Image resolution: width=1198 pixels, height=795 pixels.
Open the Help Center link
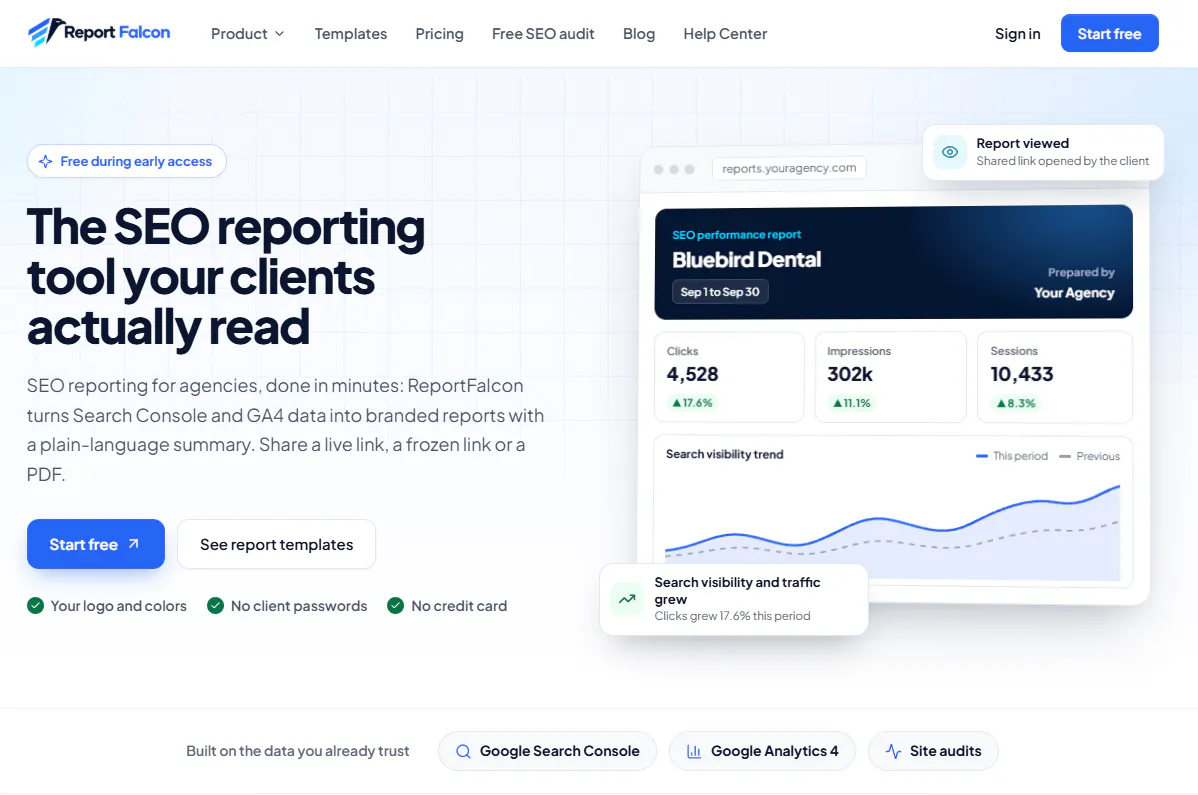(x=725, y=34)
